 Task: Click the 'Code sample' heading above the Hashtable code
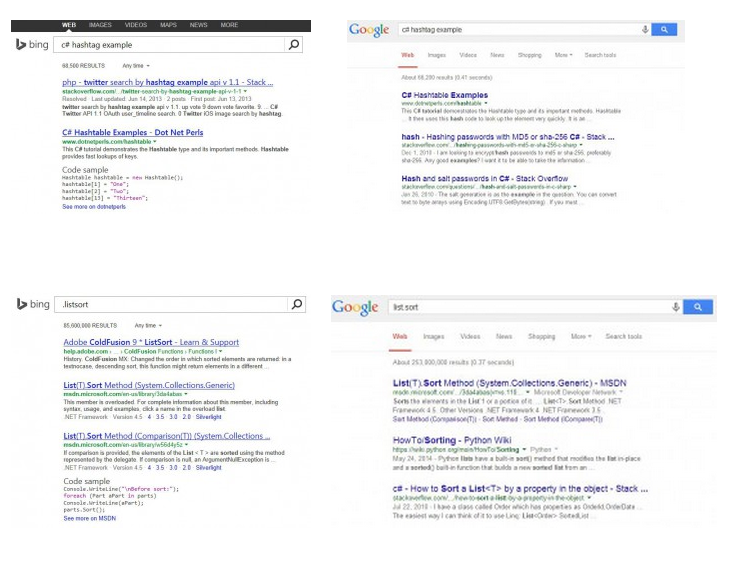pyautogui.click(x=85, y=170)
